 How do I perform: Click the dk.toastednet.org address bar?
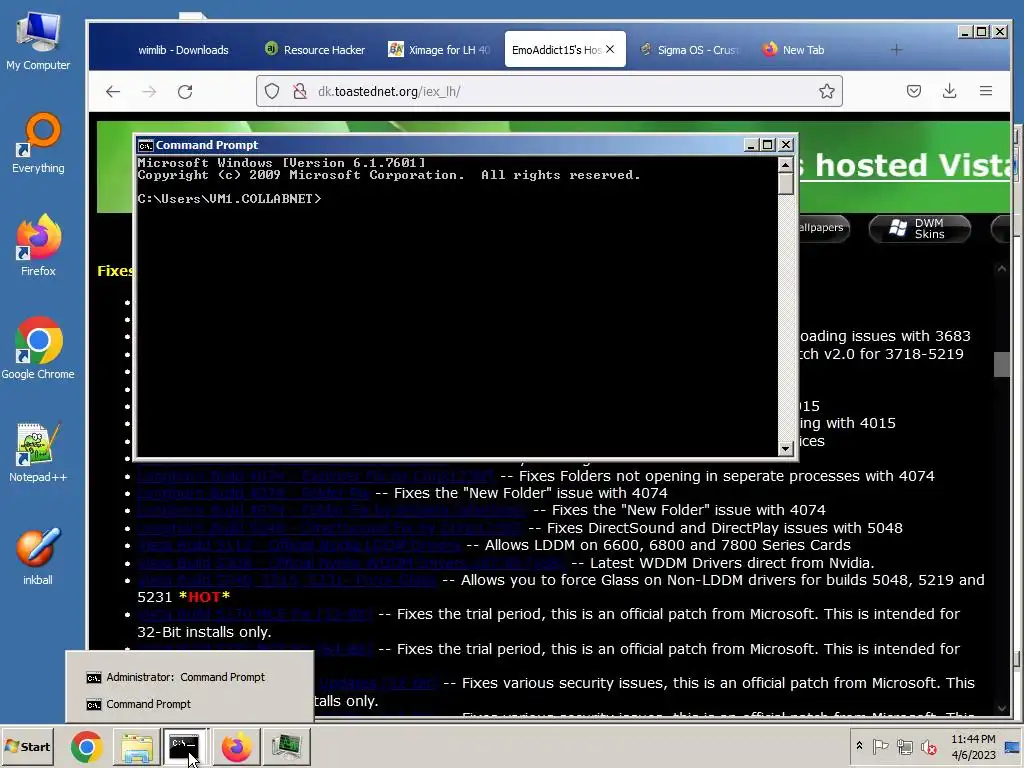tap(549, 91)
